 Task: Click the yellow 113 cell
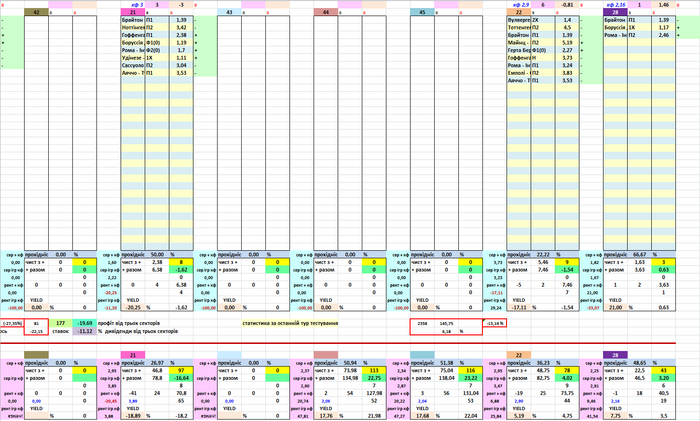[374, 370]
